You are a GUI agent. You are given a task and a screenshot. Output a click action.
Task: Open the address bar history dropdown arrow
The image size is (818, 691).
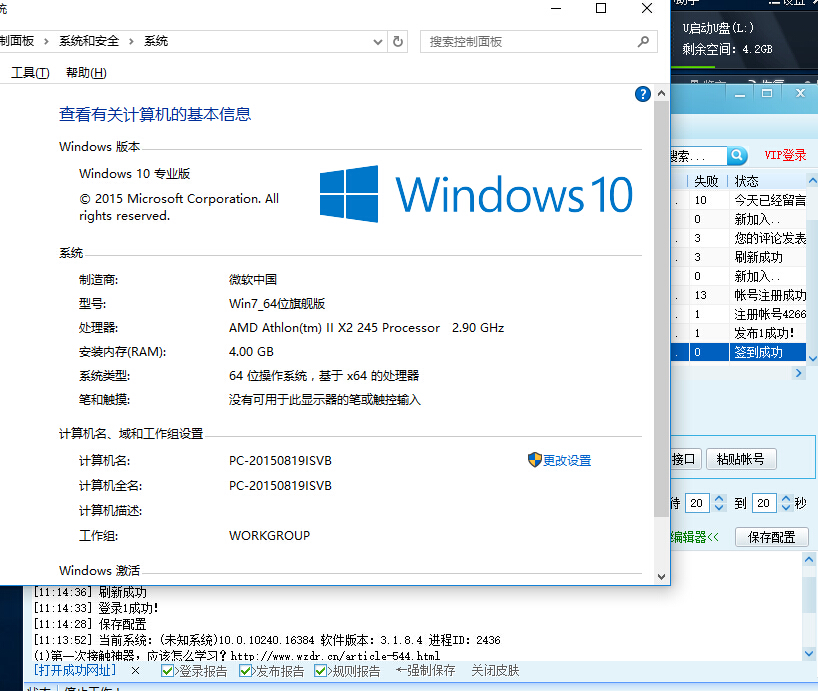377,41
